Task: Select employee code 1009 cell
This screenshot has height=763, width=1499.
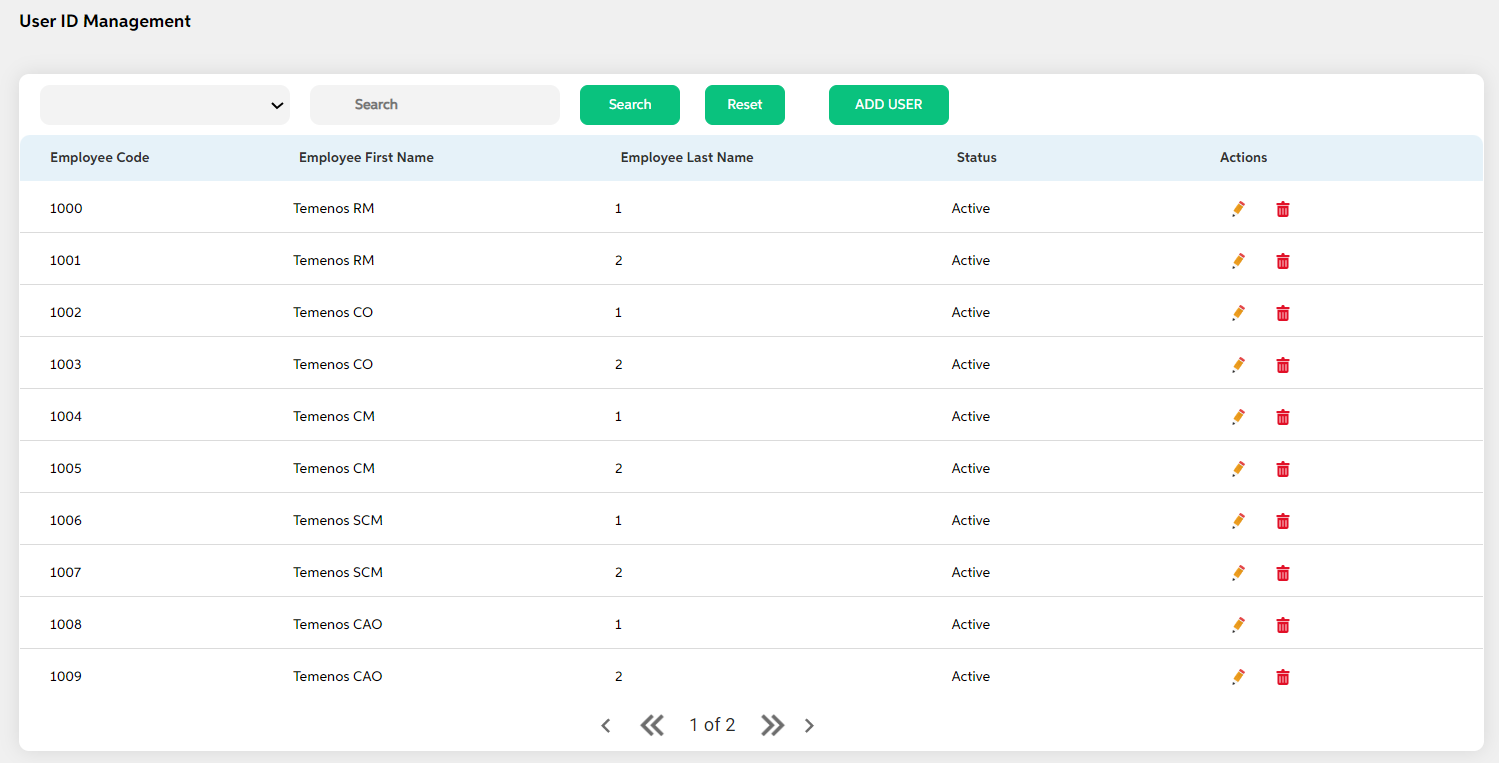Action: pos(66,676)
